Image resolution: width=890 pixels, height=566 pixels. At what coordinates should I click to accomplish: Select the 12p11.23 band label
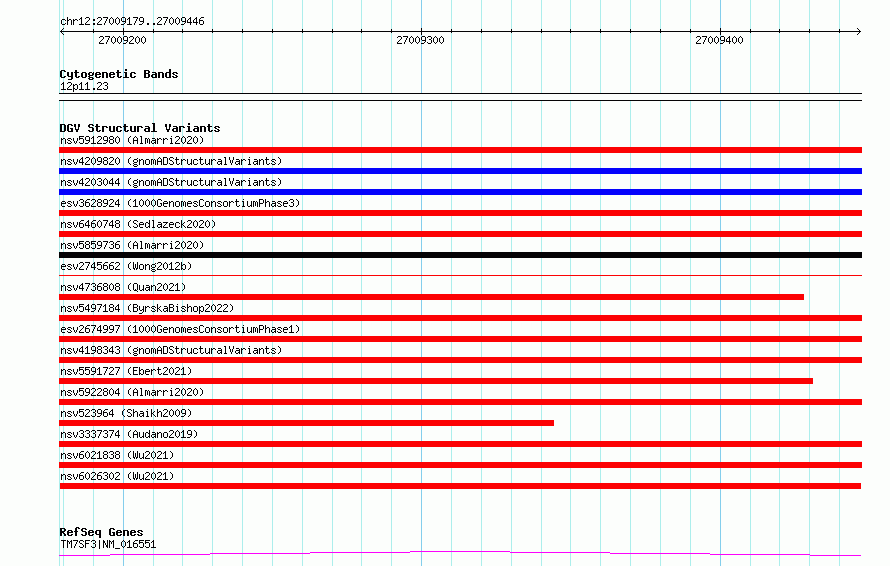click(x=84, y=86)
